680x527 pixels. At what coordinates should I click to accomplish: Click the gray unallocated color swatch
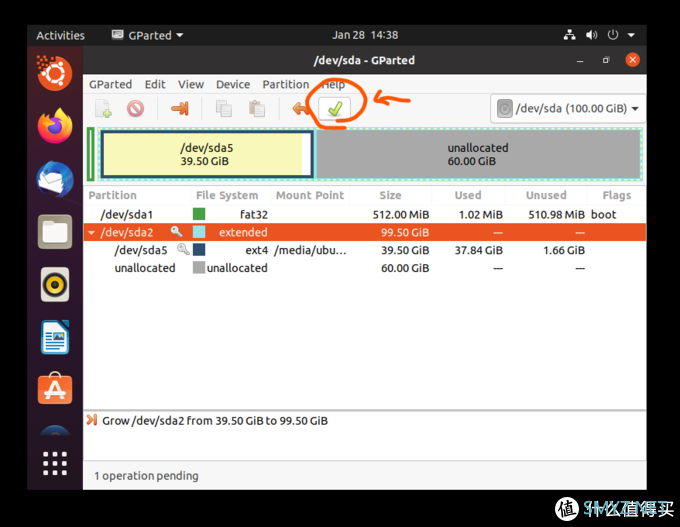pos(199,267)
